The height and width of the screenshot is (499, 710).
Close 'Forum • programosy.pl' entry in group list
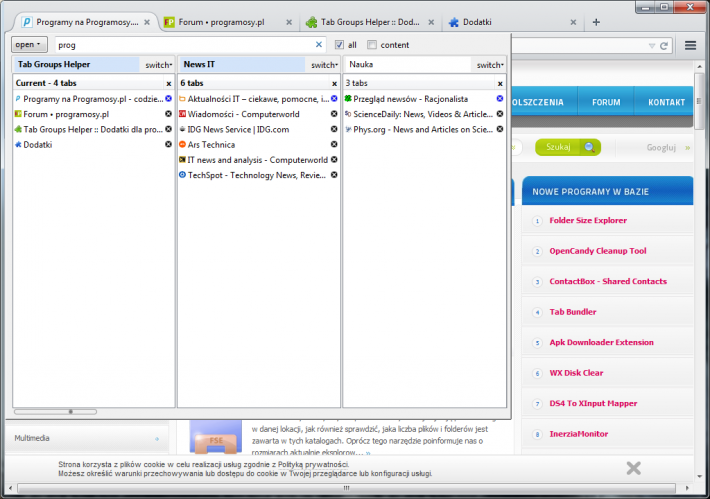click(168, 114)
